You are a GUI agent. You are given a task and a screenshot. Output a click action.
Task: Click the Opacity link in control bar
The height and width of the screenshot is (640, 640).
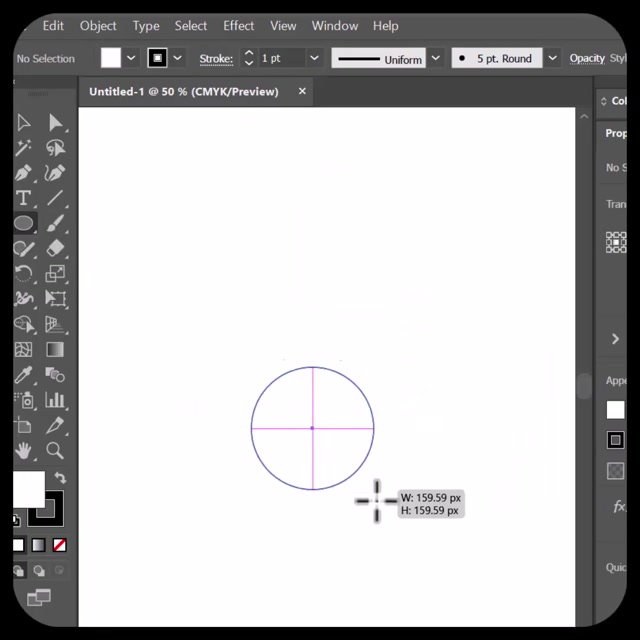pyautogui.click(x=587, y=59)
